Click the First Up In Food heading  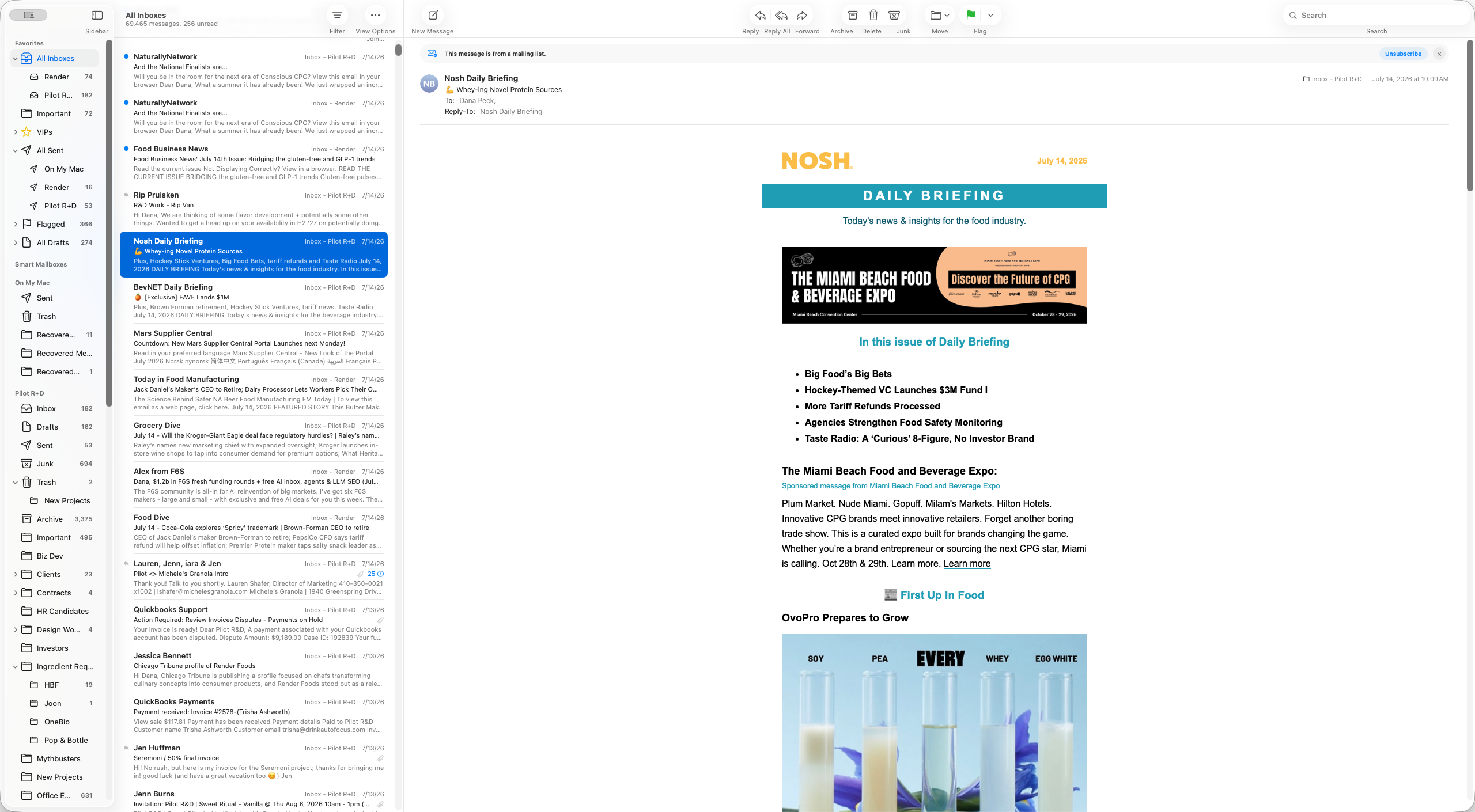pyautogui.click(x=934, y=595)
